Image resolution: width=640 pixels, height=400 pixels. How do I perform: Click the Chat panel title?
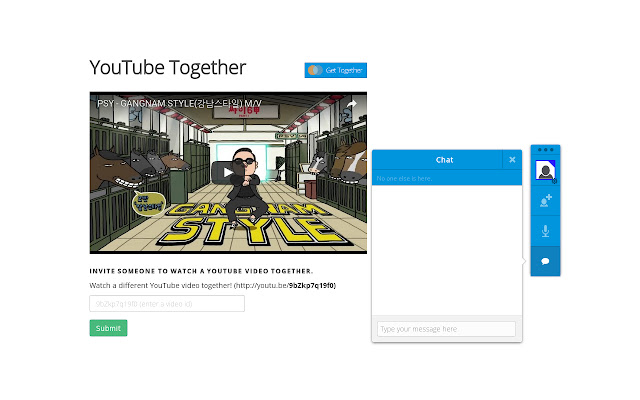444,160
